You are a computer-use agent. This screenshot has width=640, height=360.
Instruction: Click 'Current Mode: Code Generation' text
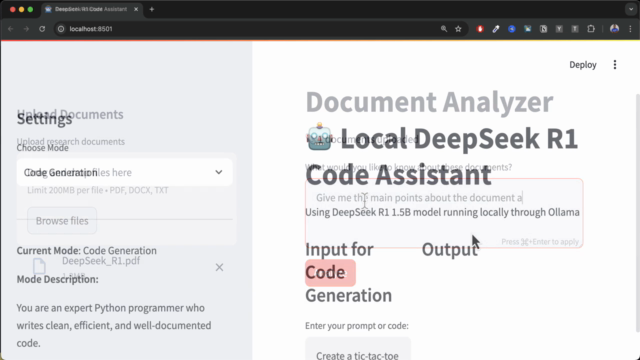(x=87, y=250)
